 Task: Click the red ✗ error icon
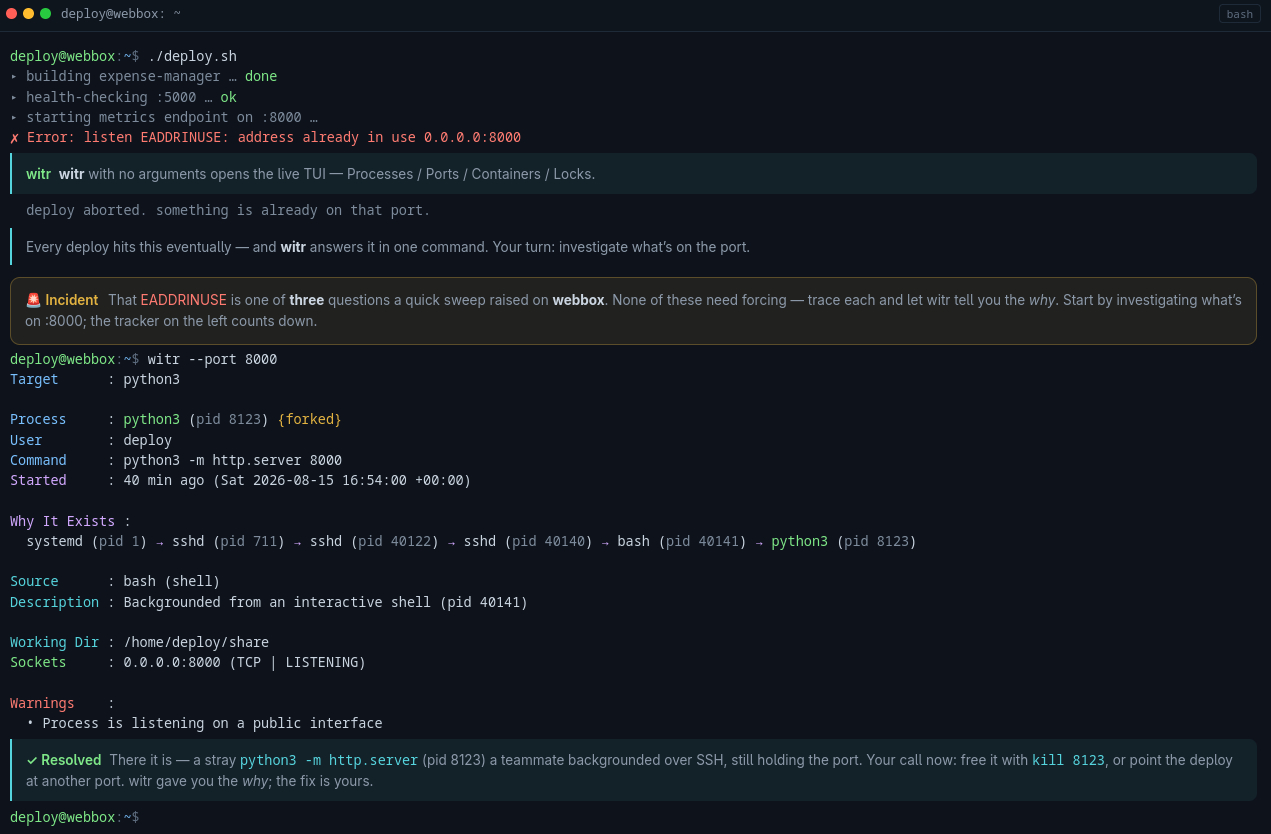14,137
